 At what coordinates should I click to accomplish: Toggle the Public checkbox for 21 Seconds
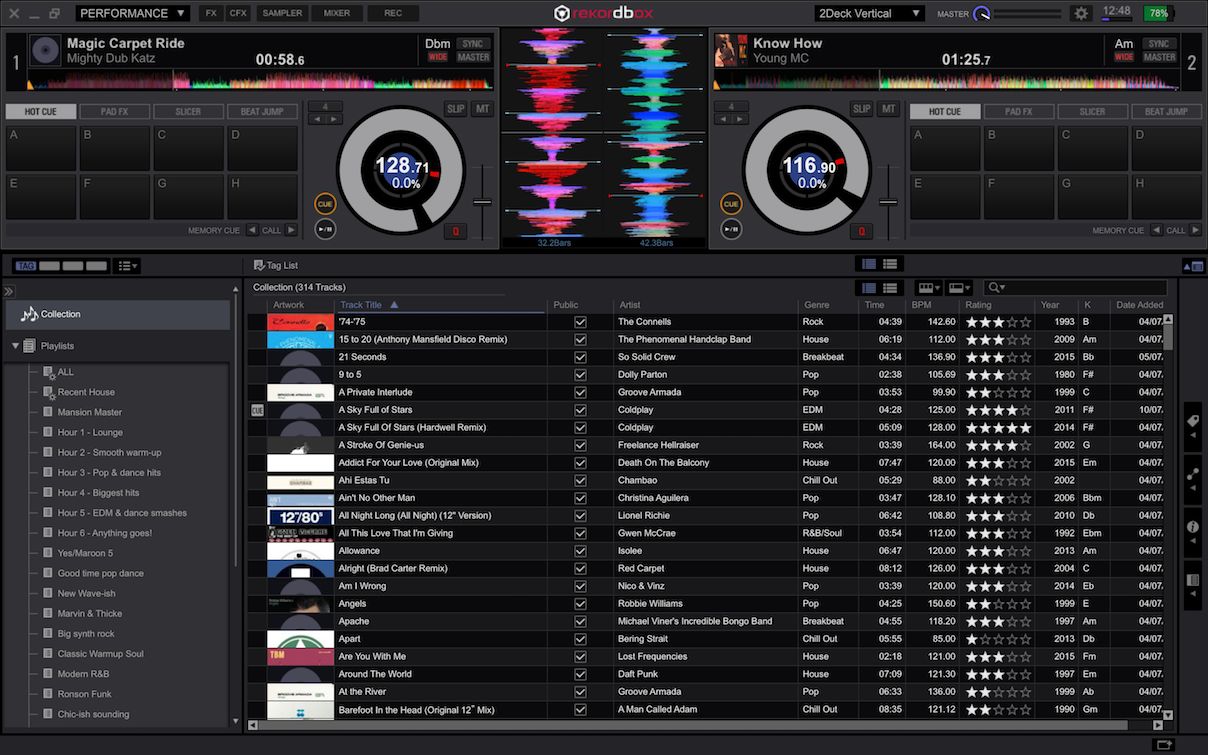pyautogui.click(x=580, y=356)
